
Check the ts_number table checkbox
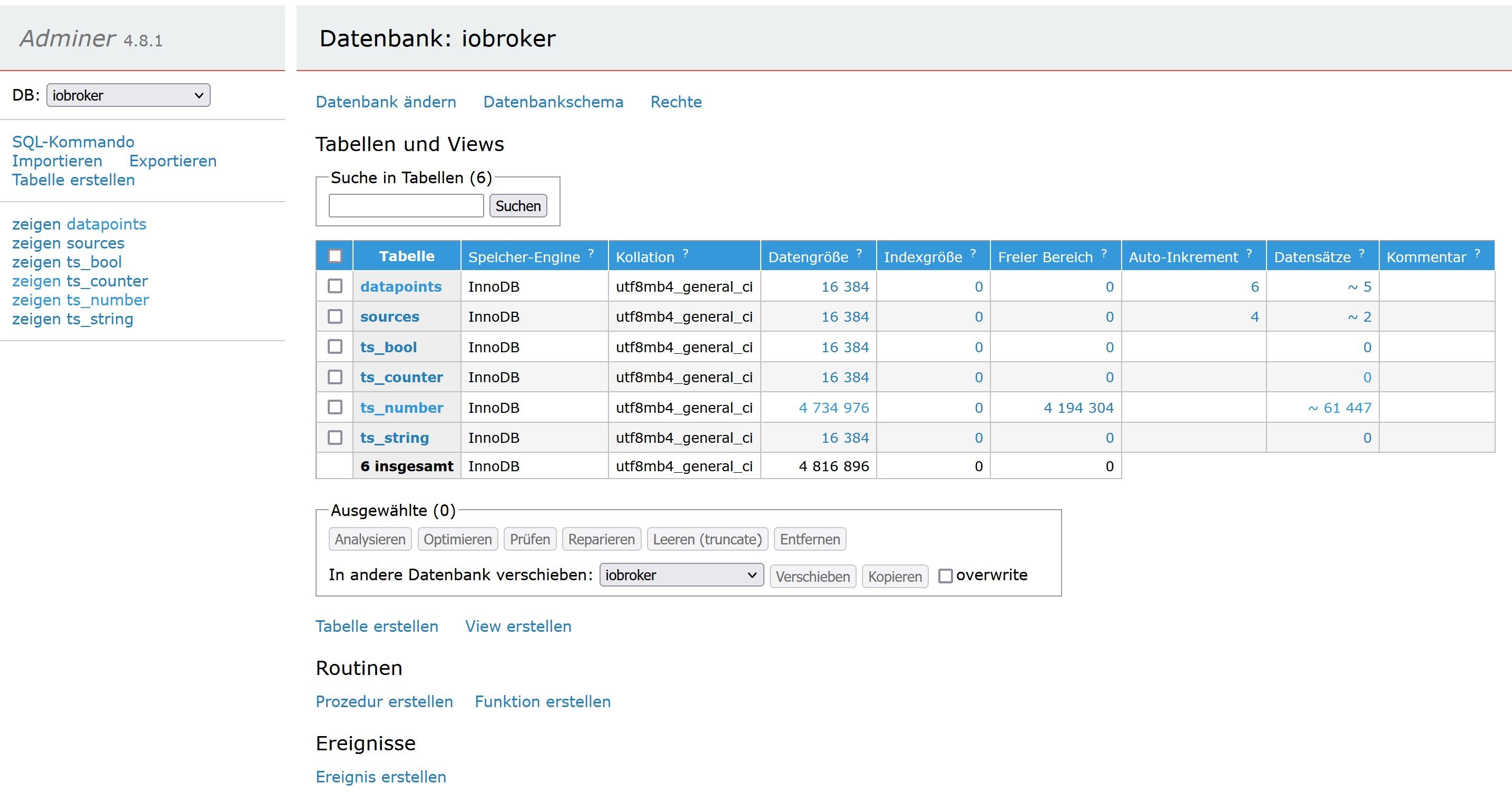point(335,407)
